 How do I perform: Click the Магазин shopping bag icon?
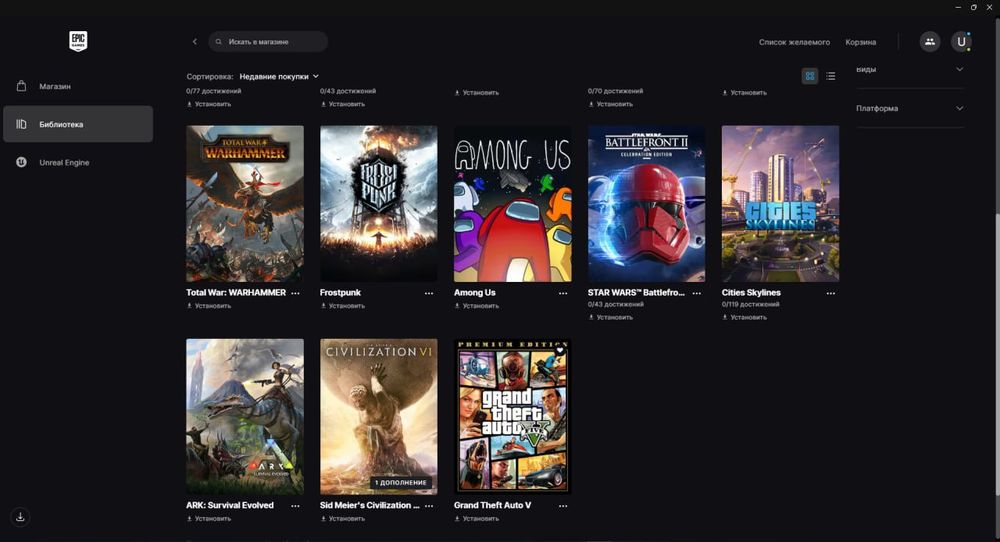click(x=21, y=86)
